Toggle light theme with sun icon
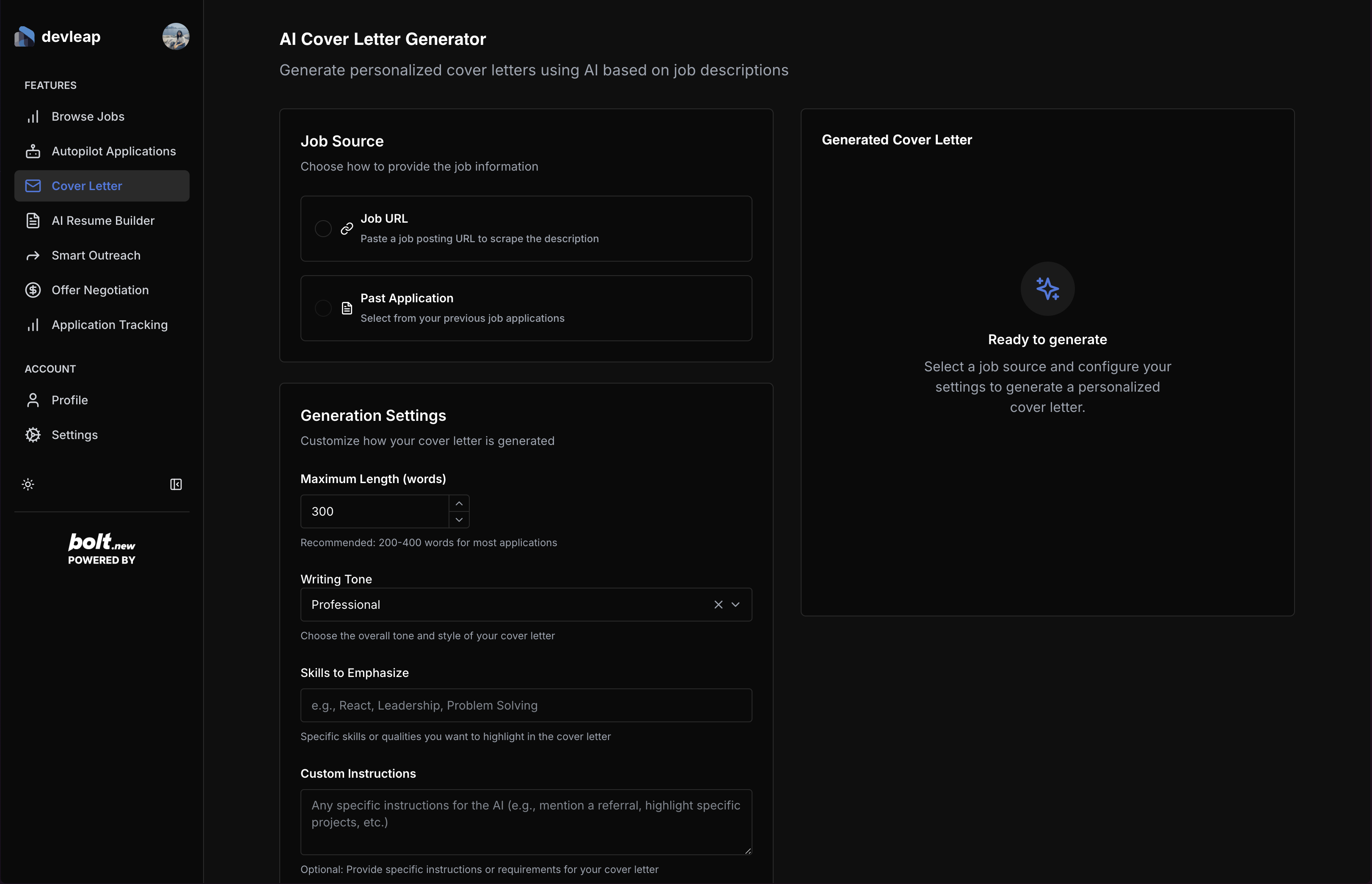 (x=28, y=484)
